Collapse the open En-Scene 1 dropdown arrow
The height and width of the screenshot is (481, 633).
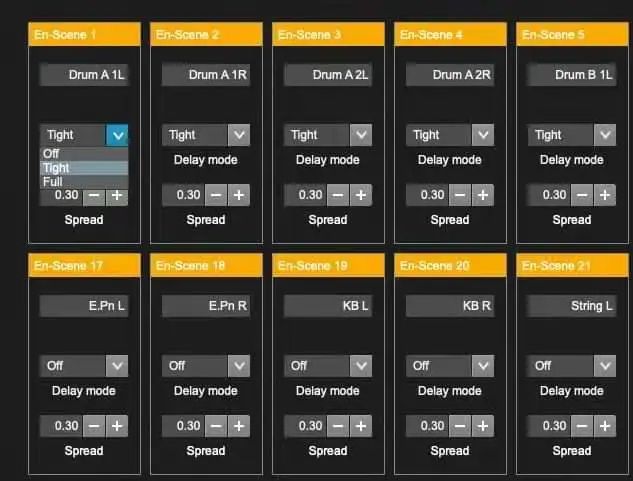point(116,135)
